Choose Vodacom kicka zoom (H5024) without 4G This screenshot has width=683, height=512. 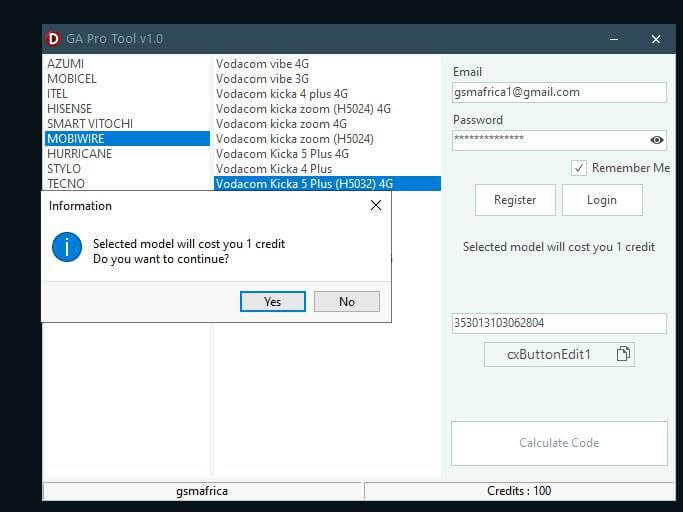click(x=327, y=139)
